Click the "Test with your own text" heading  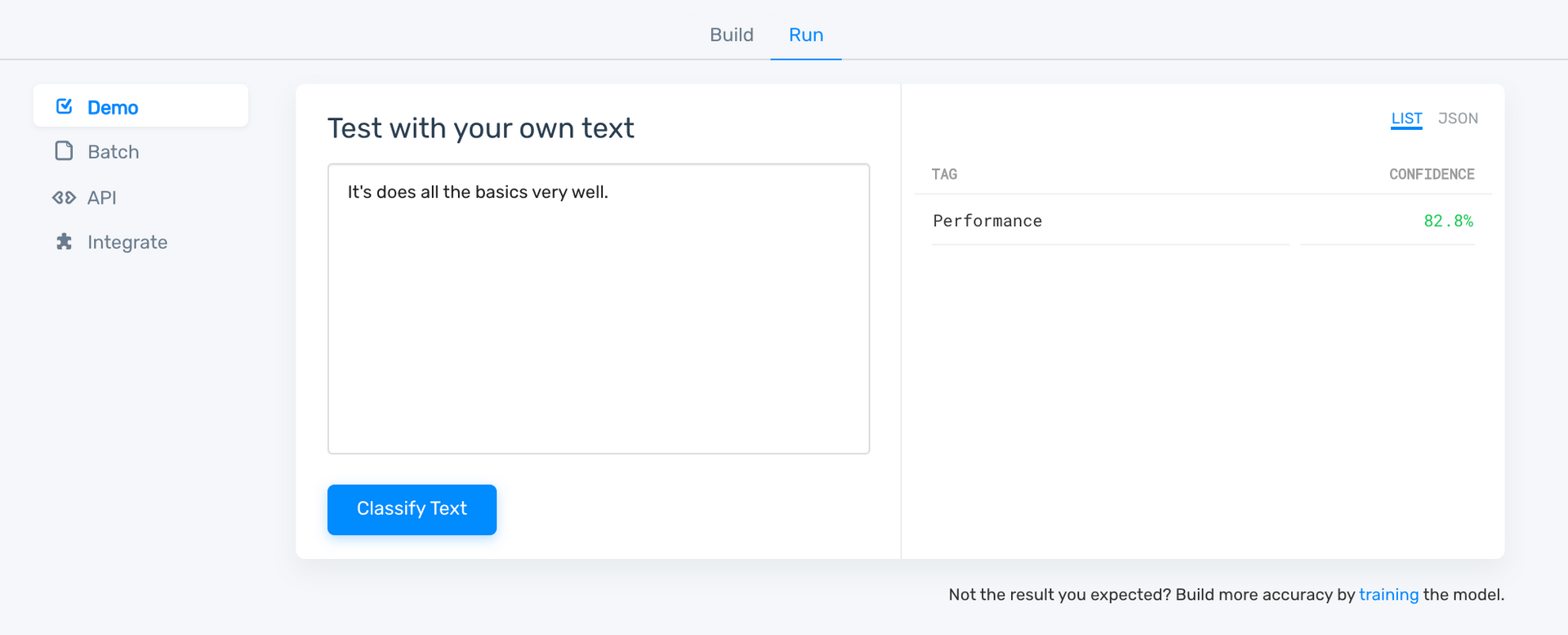click(x=480, y=128)
